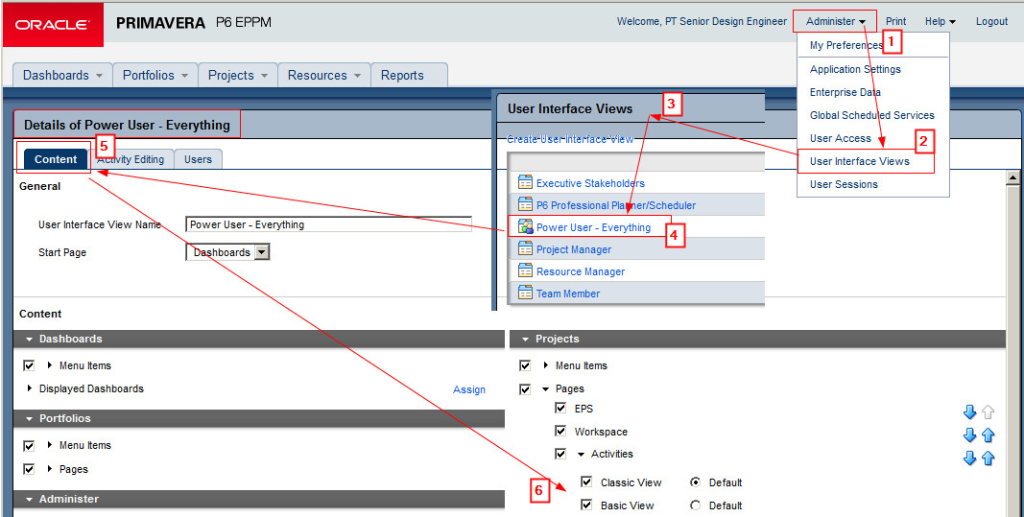The image size is (1024, 517).
Task: Click Create User Interface View link
Action: (570, 139)
